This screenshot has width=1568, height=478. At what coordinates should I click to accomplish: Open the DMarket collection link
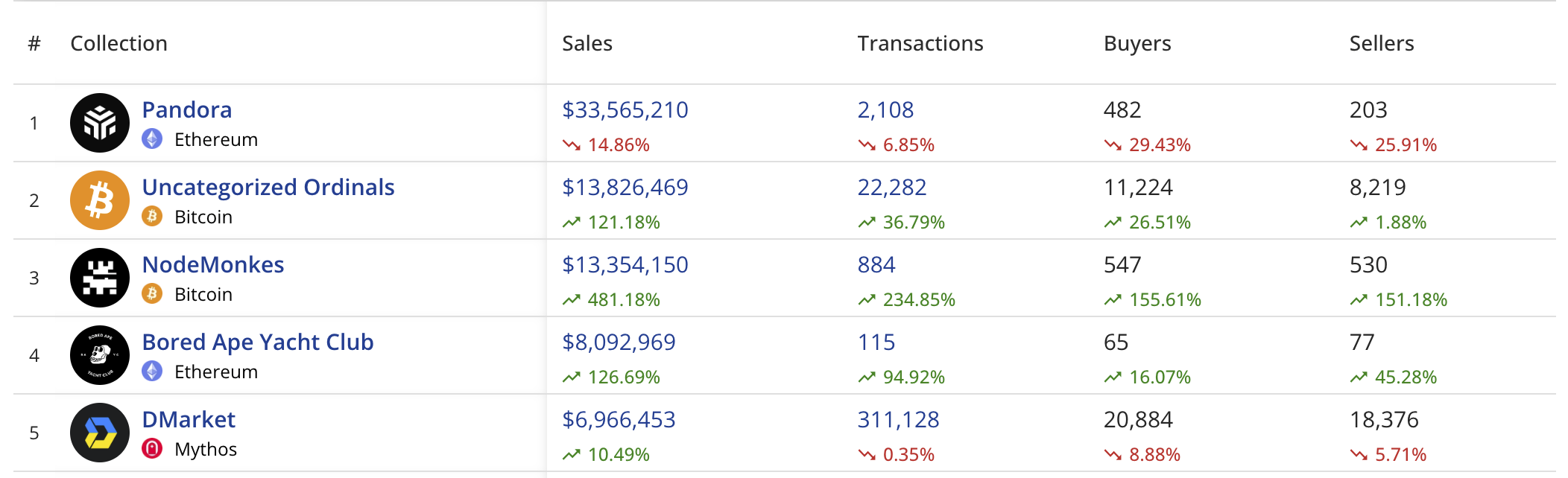point(189,419)
